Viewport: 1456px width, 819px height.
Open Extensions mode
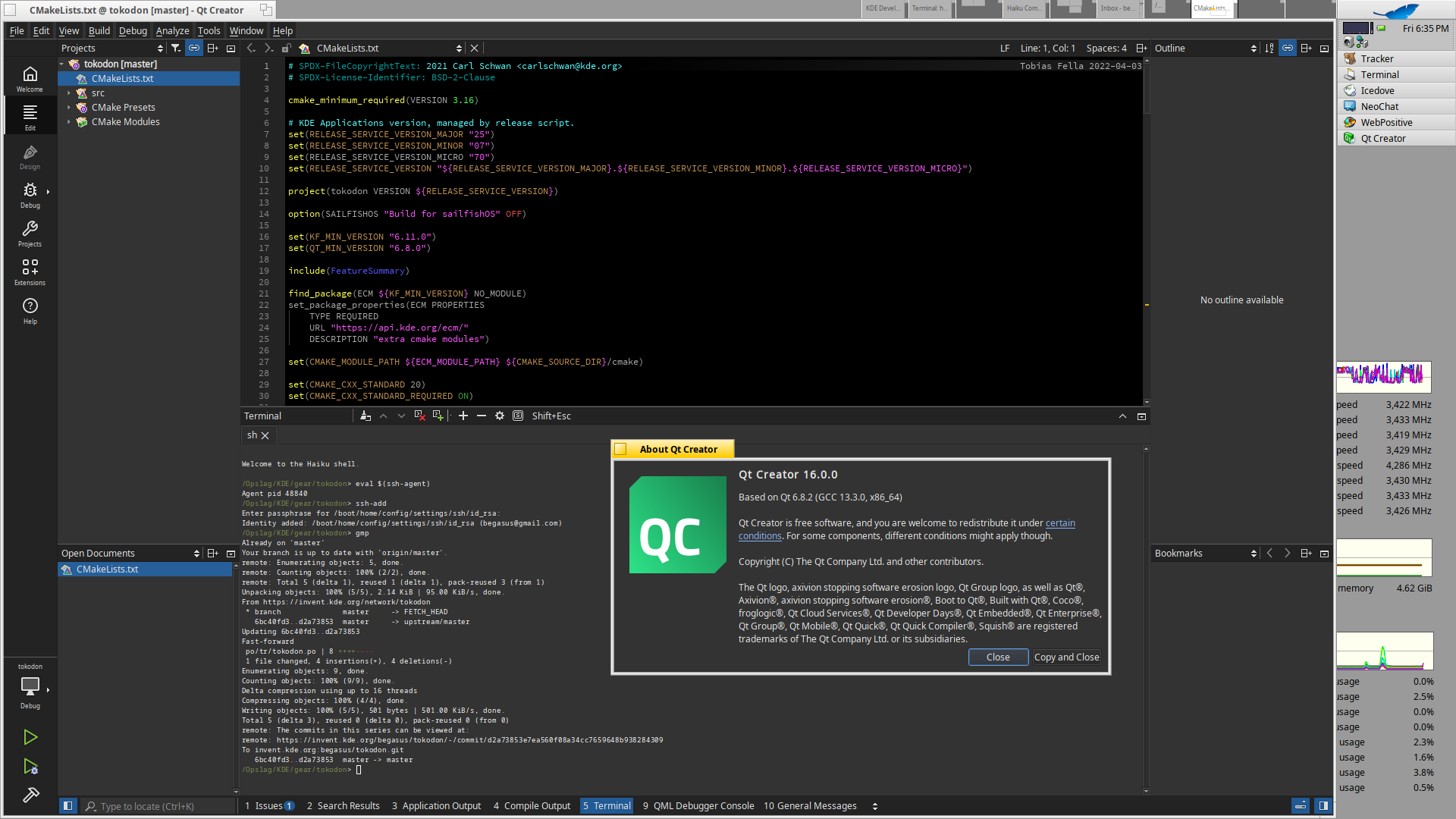click(30, 272)
